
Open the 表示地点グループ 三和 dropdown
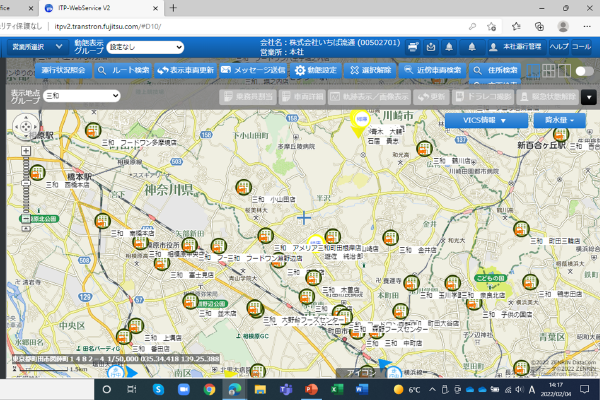(x=84, y=95)
